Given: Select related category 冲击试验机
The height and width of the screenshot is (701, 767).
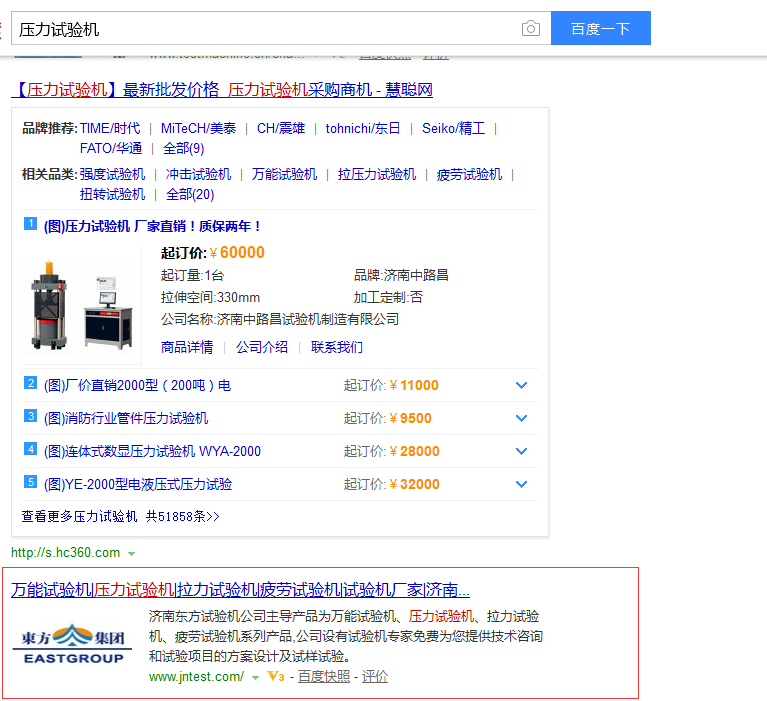Looking at the screenshot, I should pos(198,174).
